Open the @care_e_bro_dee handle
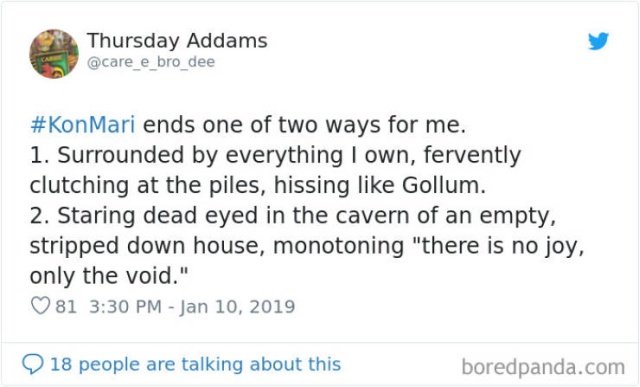Image resolution: width=640 pixels, height=387 pixels. 151,62
